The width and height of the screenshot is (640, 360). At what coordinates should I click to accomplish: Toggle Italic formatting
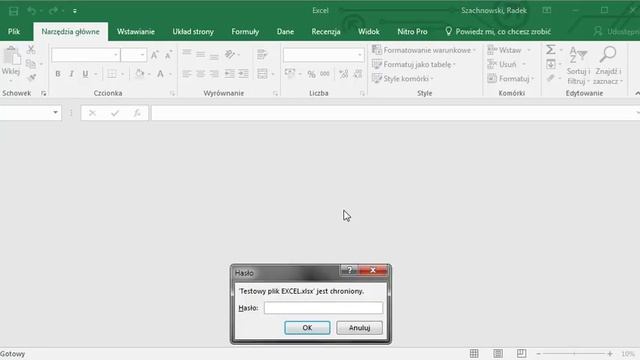71,74
